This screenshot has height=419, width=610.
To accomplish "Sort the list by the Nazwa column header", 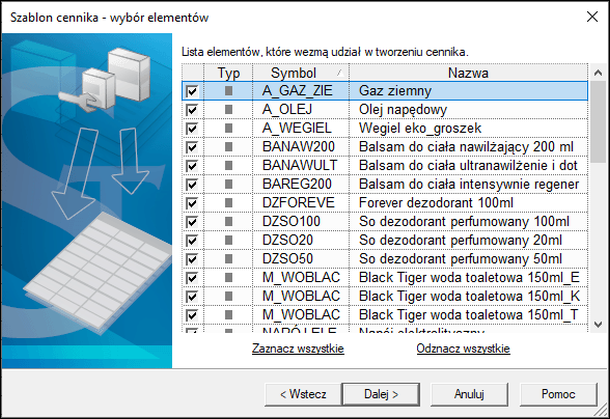I will 467,73.
